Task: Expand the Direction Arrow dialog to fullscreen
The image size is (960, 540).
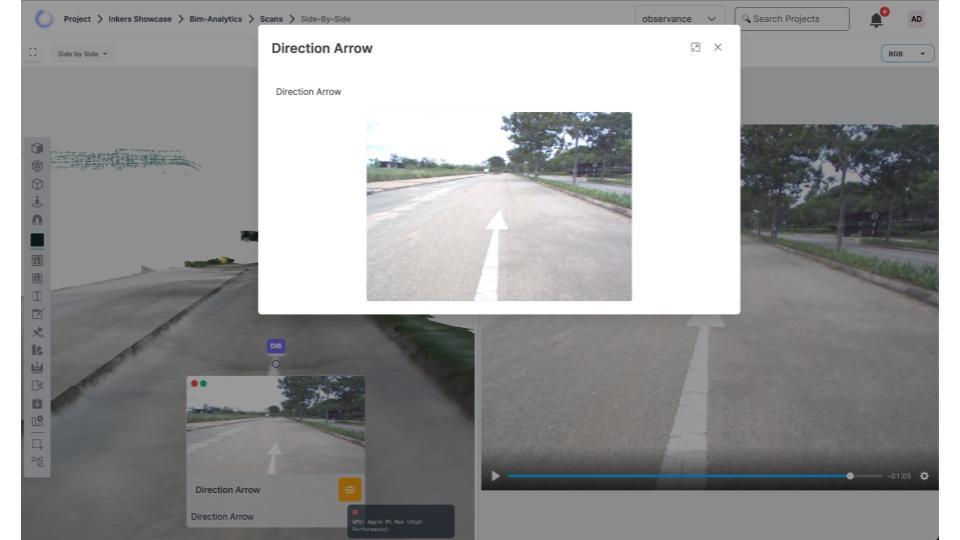Action: tap(696, 48)
